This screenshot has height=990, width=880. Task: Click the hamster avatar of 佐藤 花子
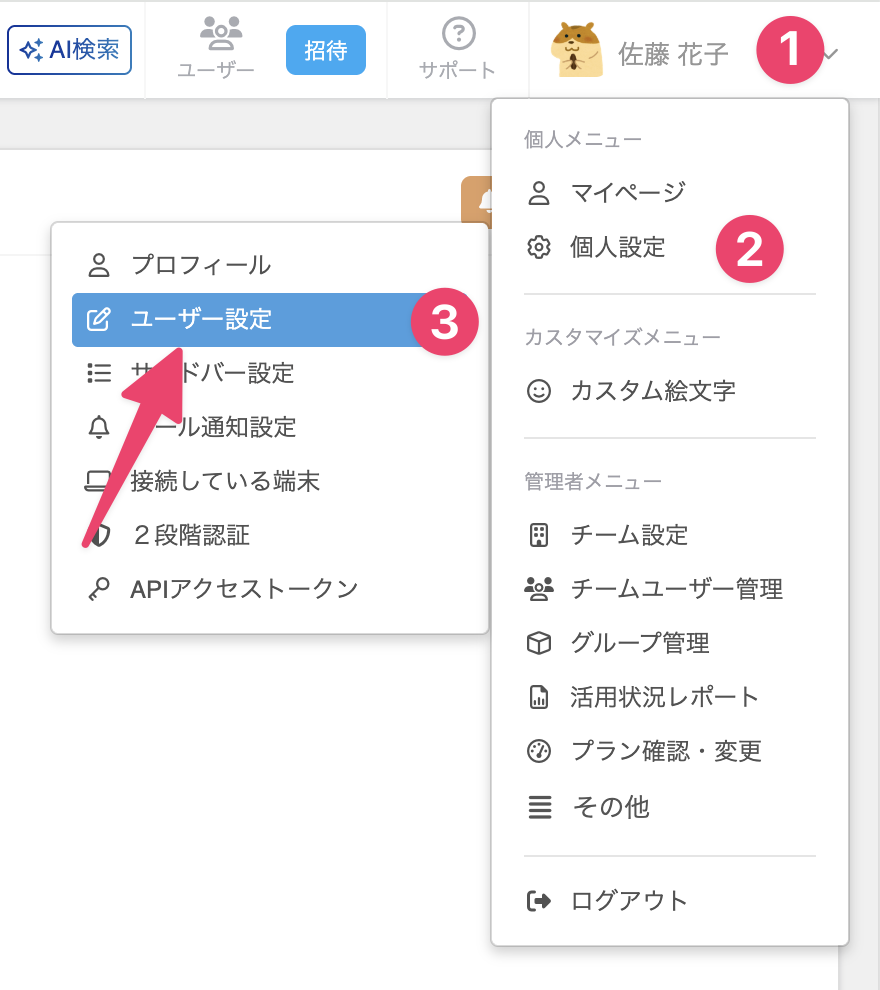point(576,51)
